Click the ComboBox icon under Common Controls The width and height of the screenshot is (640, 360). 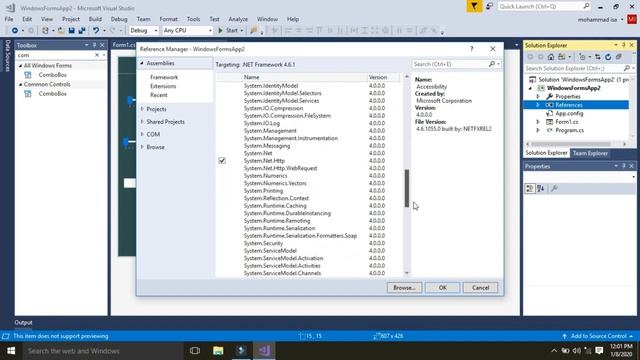pos(28,94)
